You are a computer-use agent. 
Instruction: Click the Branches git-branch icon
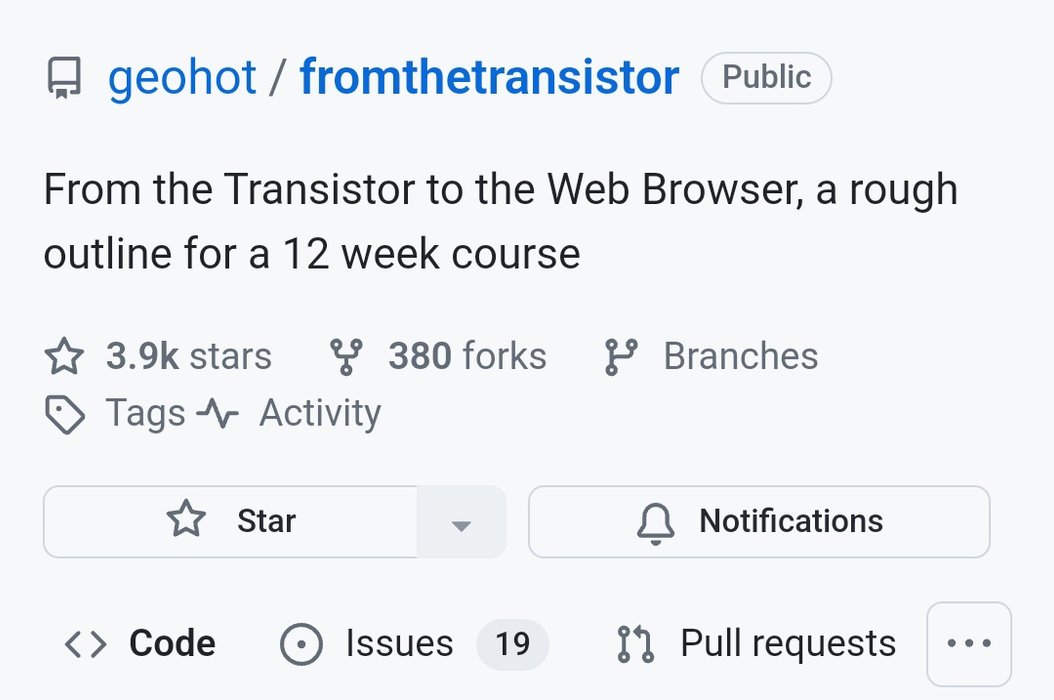621,356
